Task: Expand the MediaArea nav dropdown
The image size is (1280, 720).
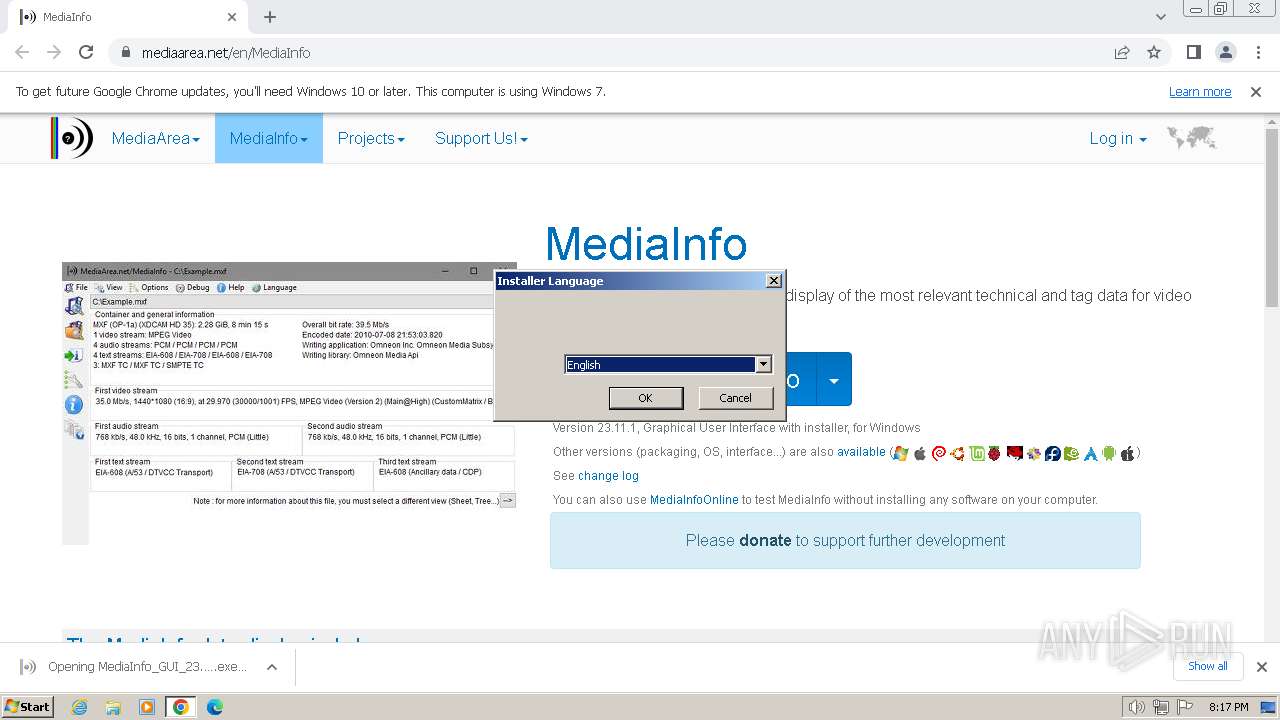Action: click(x=156, y=138)
